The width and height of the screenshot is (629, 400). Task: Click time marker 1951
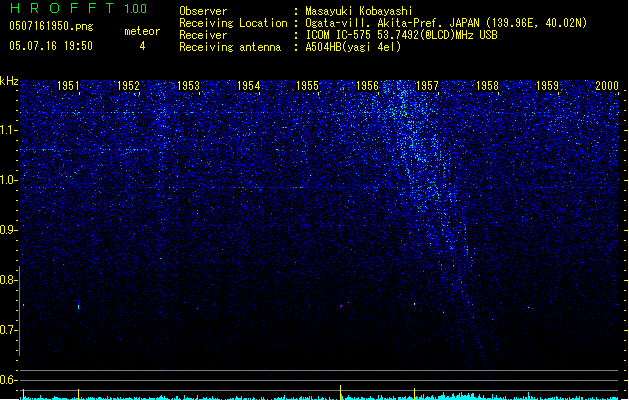pyautogui.click(x=68, y=86)
